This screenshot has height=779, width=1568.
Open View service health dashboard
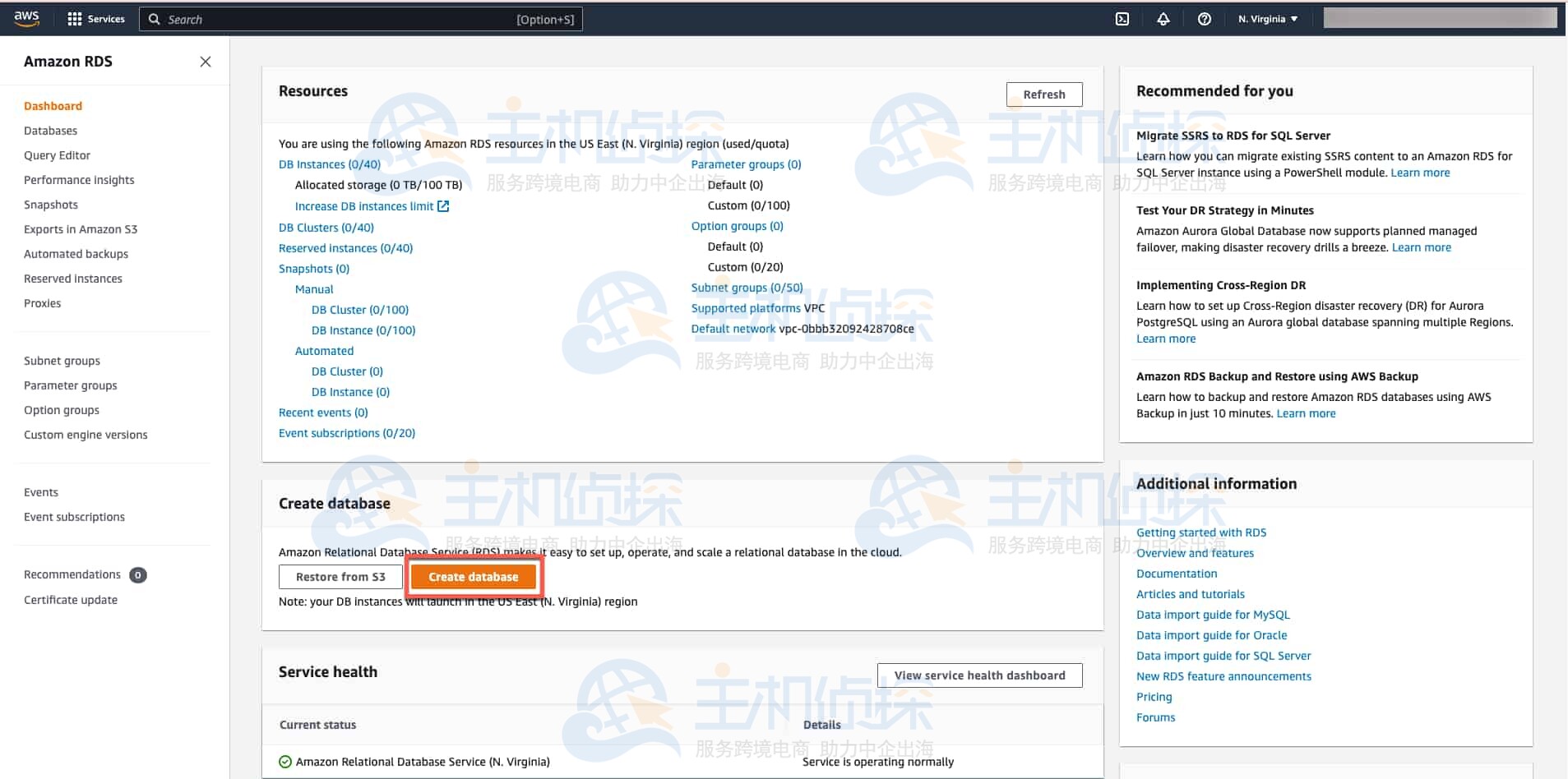(x=979, y=675)
